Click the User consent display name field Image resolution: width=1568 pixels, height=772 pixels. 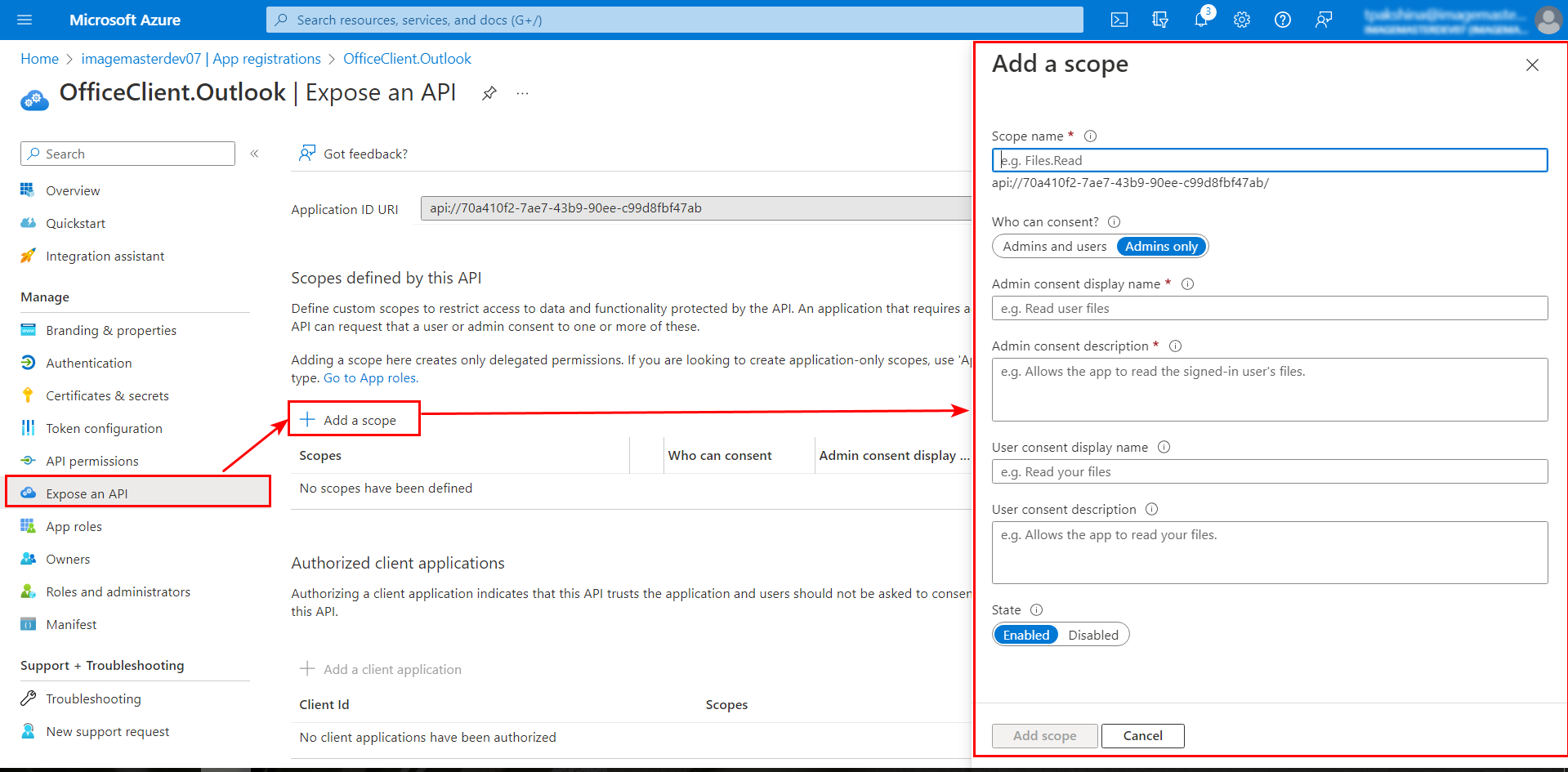click(1270, 471)
